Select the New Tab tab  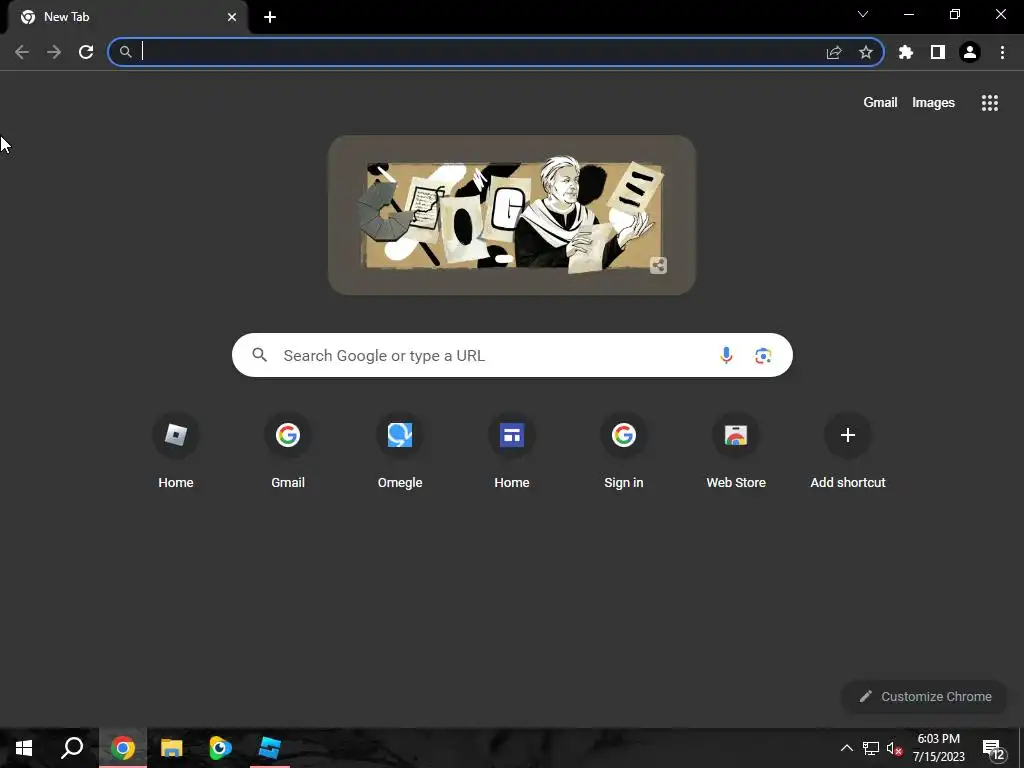click(127, 17)
